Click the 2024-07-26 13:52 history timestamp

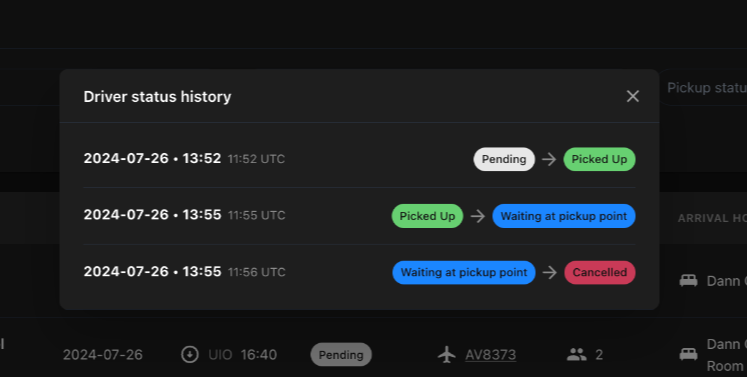click(x=152, y=158)
